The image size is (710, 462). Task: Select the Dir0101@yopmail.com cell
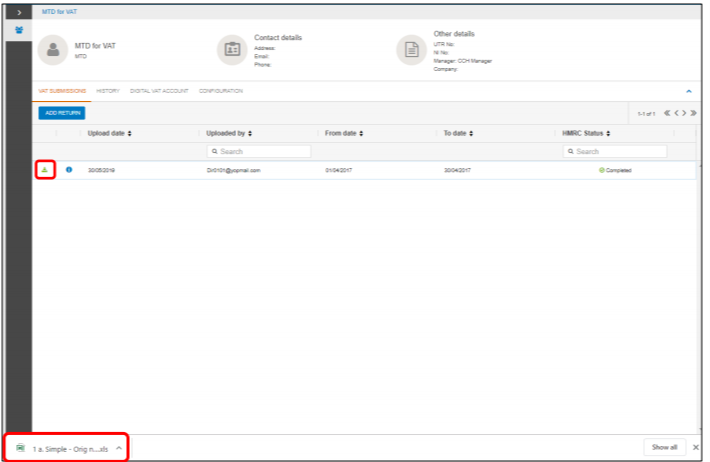(x=234, y=170)
